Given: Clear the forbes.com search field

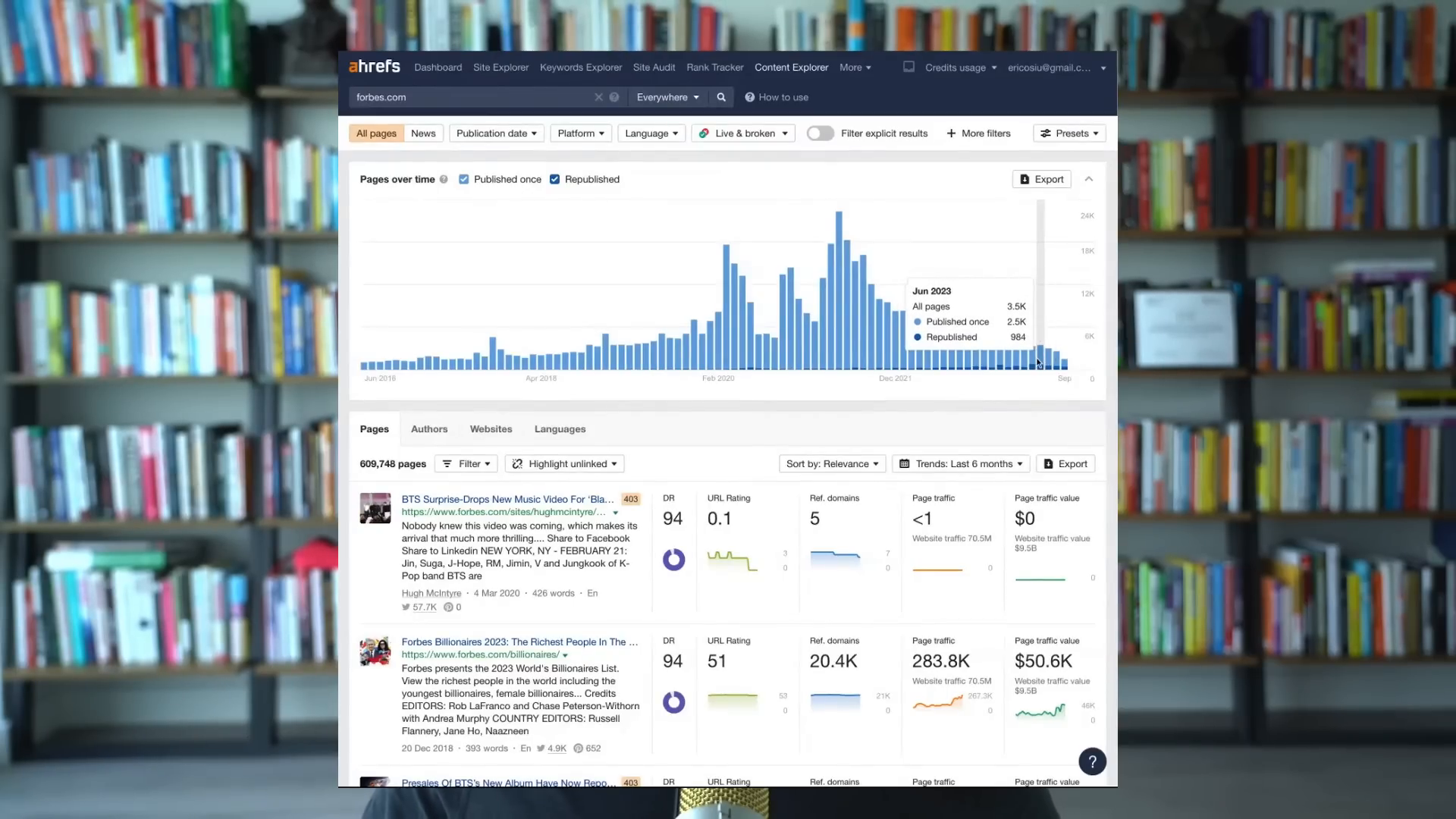Looking at the screenshot, I should 598,97.
